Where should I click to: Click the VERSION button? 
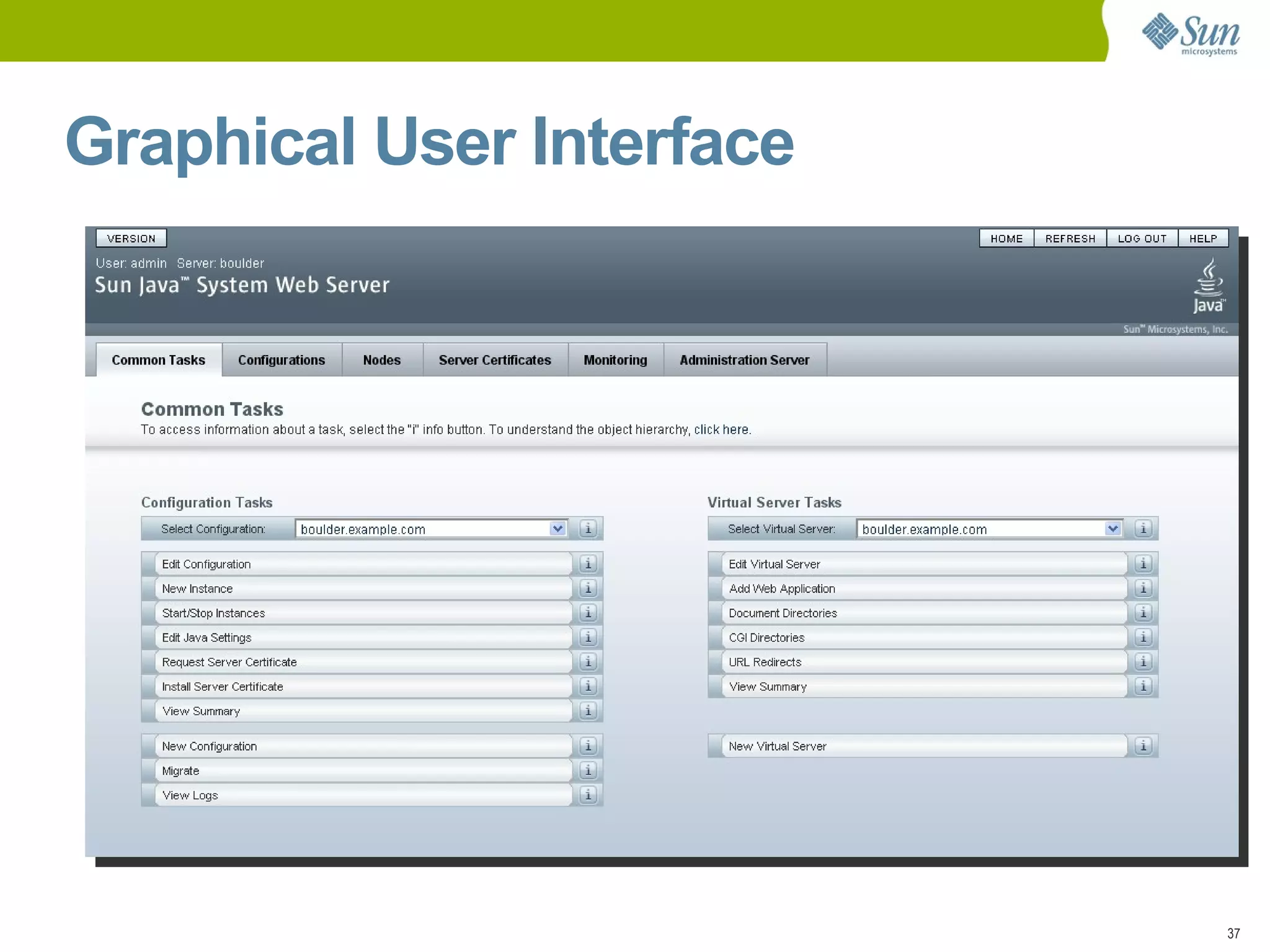pos(131,239)
